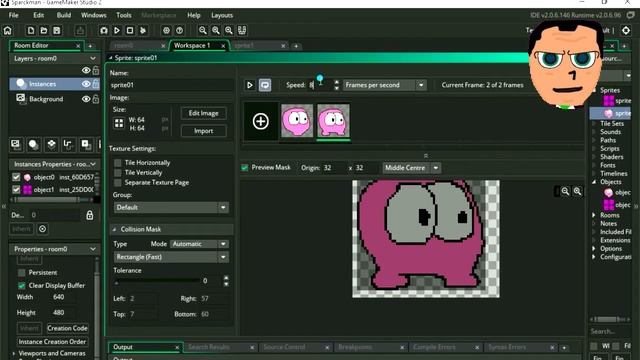
Task: Open Frames per second dropdown
Action: [421, 85]
